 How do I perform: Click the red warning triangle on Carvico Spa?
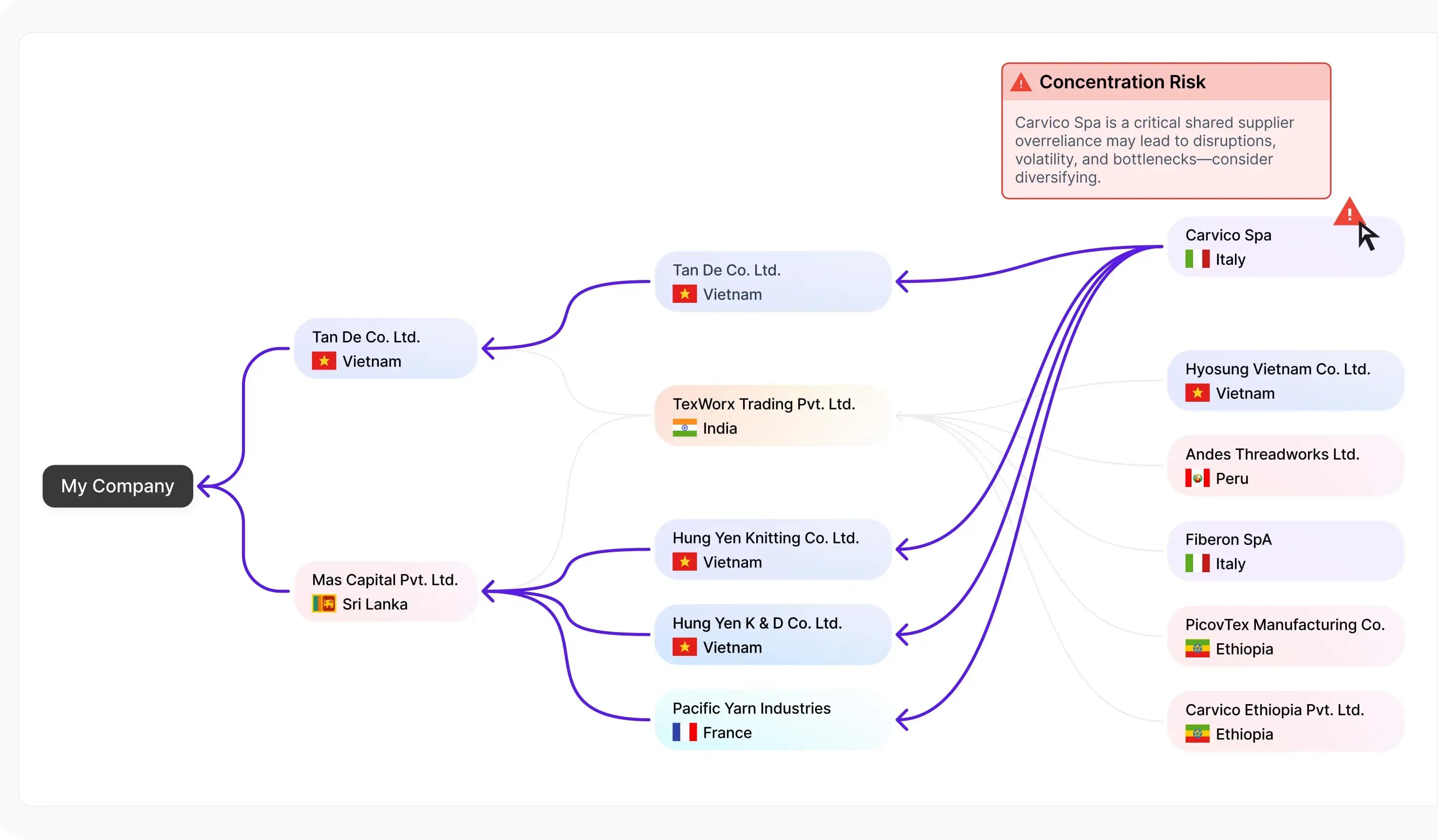(1348, 213)
